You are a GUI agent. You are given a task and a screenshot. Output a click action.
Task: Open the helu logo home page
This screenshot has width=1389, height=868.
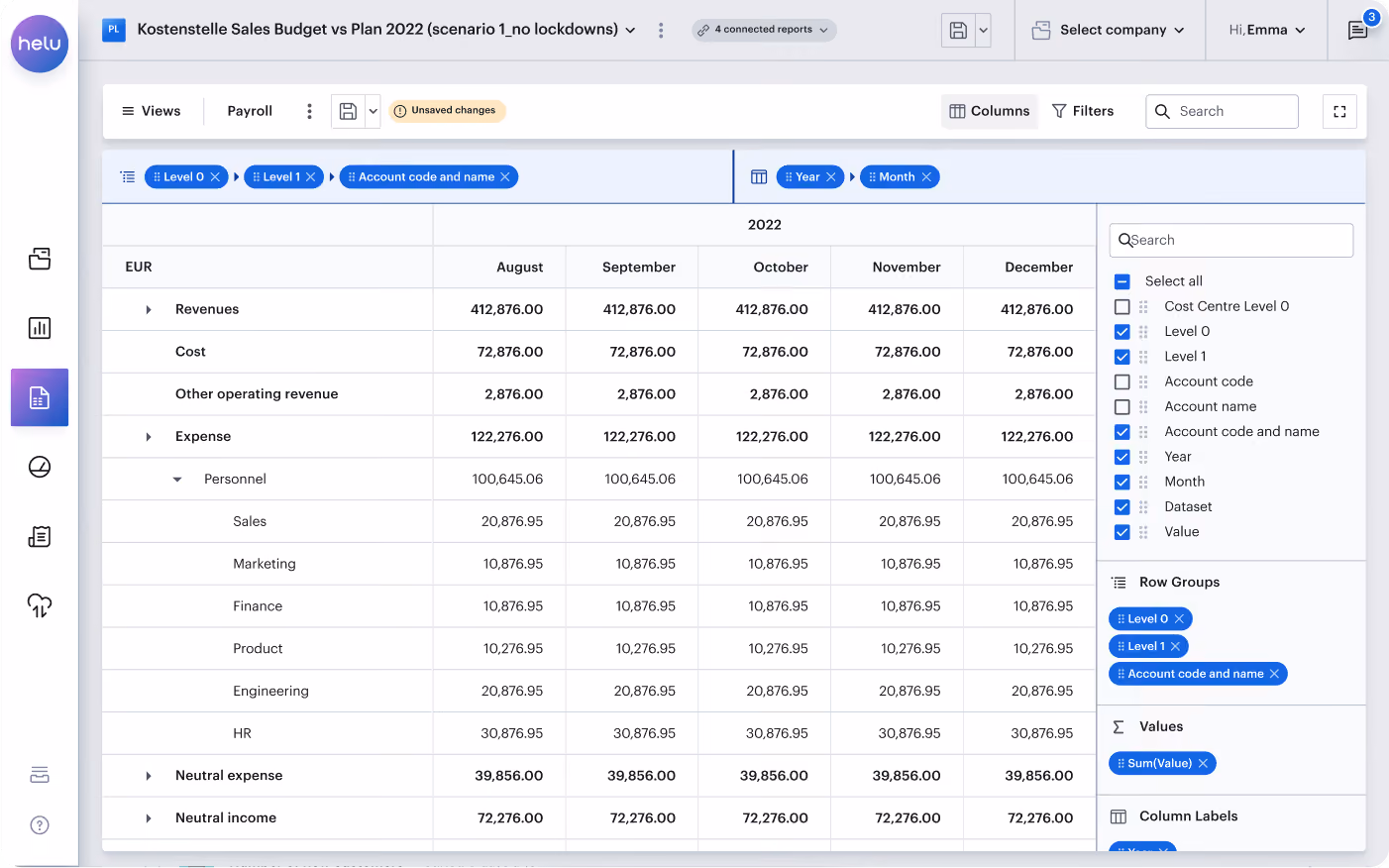tap(40, 44)
